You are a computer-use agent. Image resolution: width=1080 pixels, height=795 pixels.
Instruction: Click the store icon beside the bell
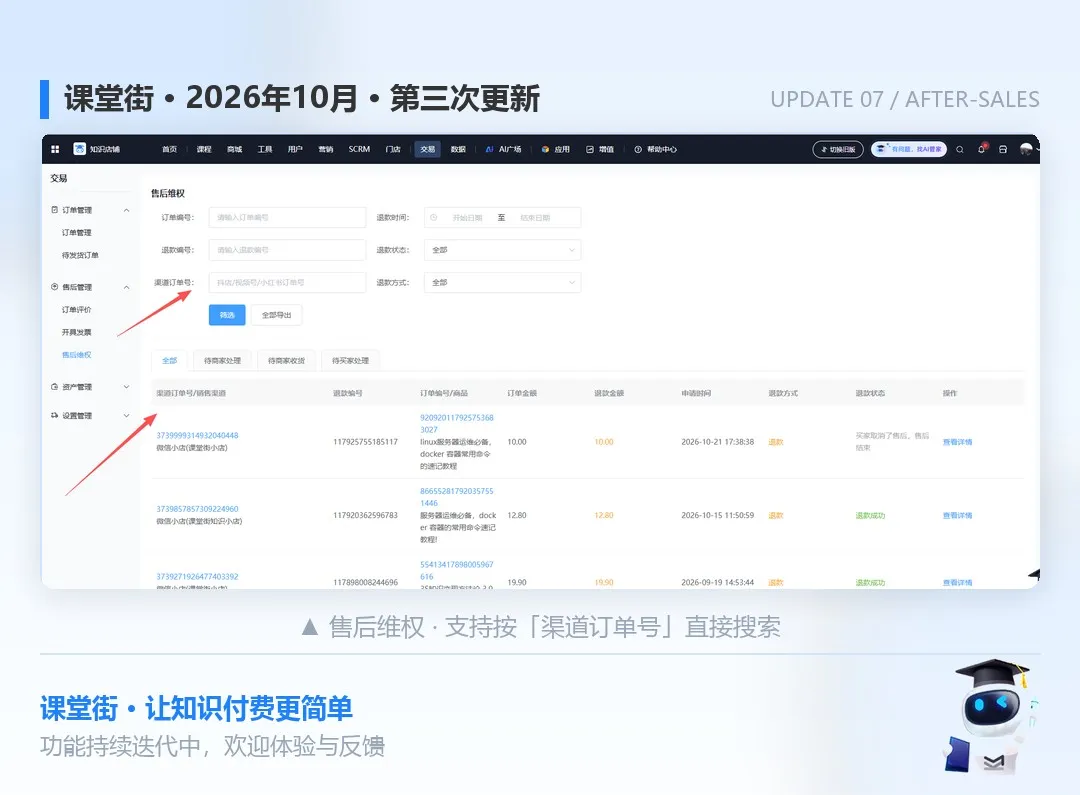point(1003,149)
